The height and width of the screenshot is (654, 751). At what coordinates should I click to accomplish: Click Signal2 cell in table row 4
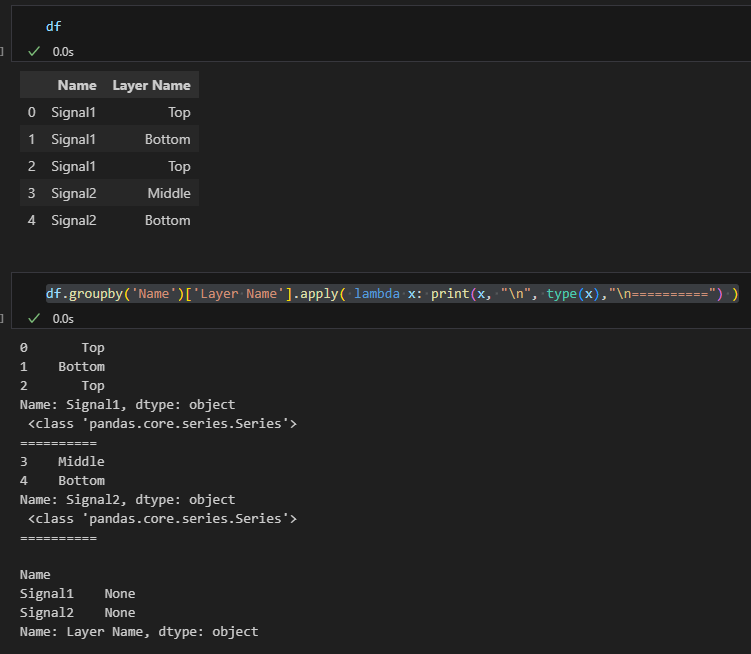click(x=74, y=220)
